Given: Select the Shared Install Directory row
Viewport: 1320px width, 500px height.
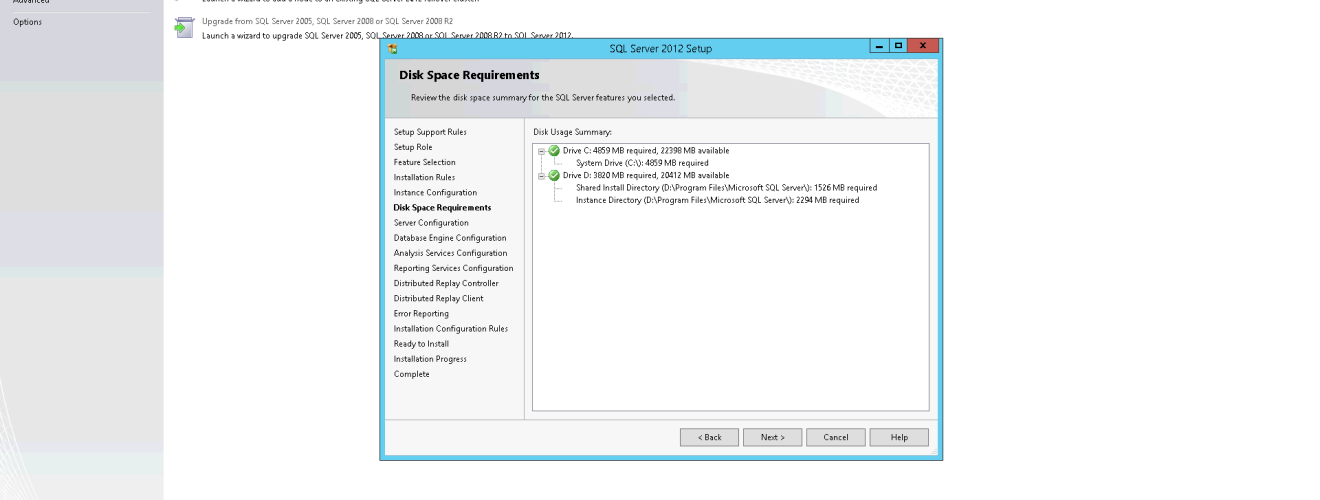Looking at the screenshot, I should (726, 188).
